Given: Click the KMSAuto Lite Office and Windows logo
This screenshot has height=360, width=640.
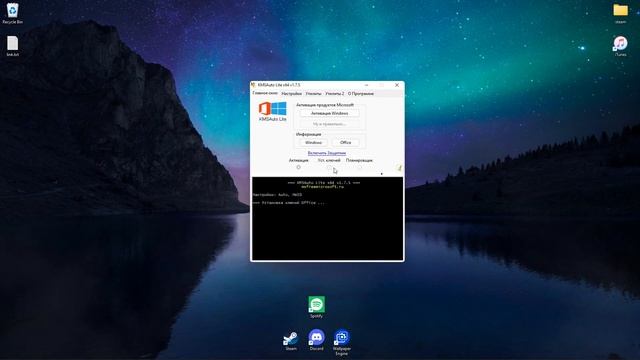Looking at the screenshot, I should pyautogui.click(x=273, y=111).
